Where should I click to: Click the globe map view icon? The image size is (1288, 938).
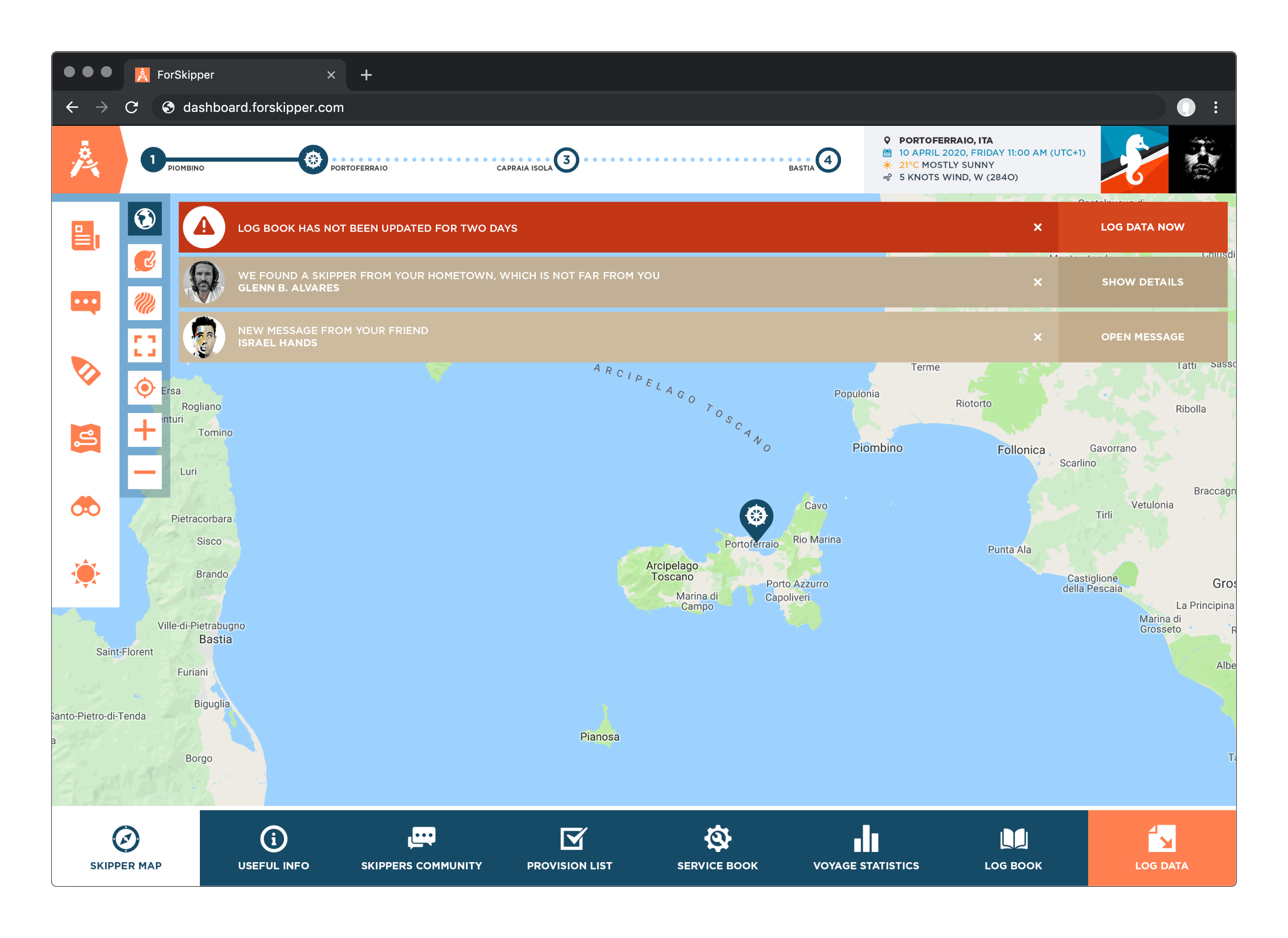(145, 219)
